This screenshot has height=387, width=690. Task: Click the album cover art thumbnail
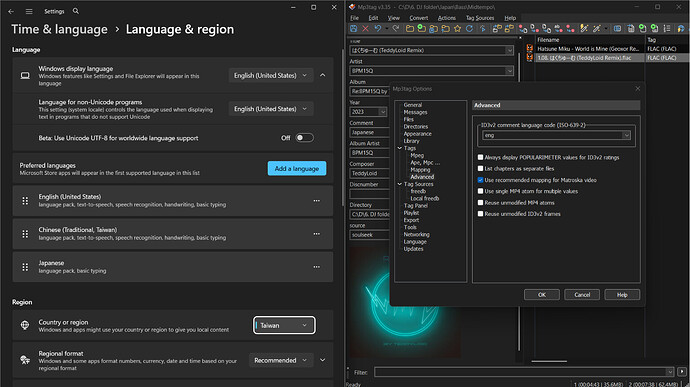(405, 302)
